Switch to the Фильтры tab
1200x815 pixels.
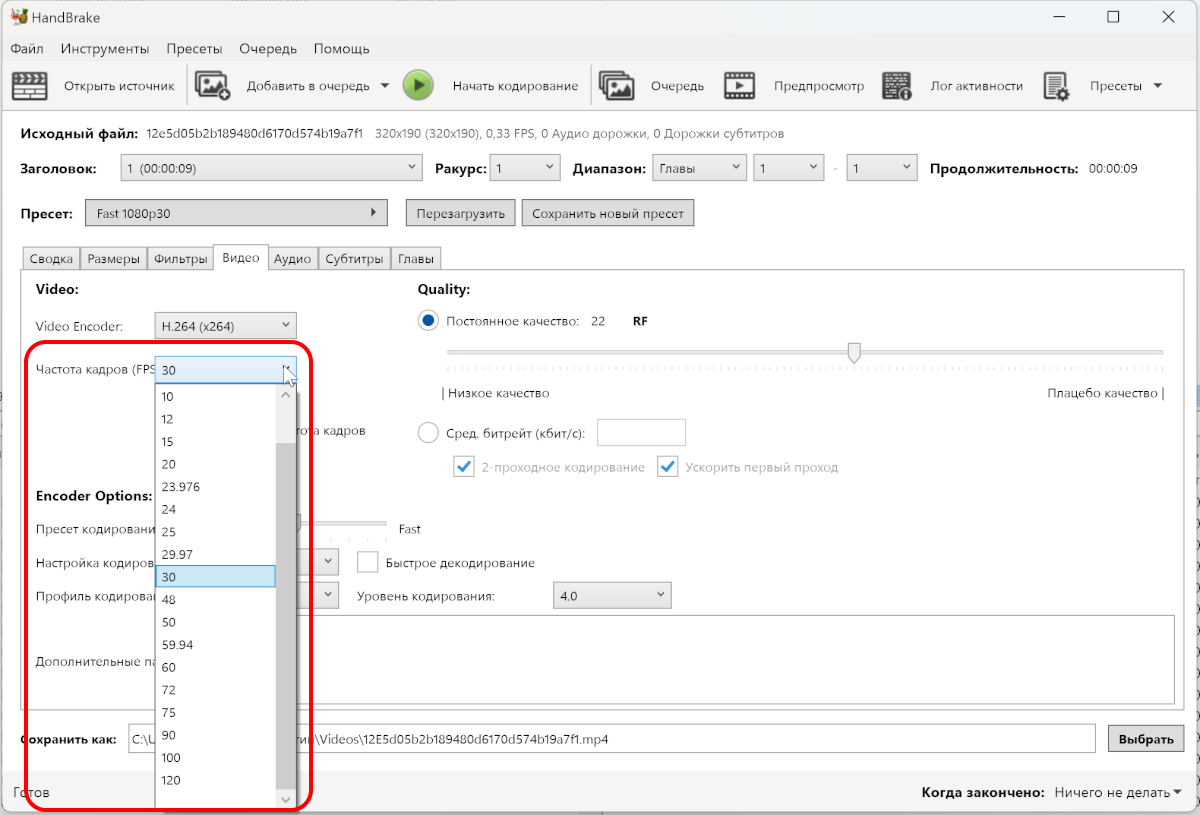pyautogui.click(x=180, y=259)
